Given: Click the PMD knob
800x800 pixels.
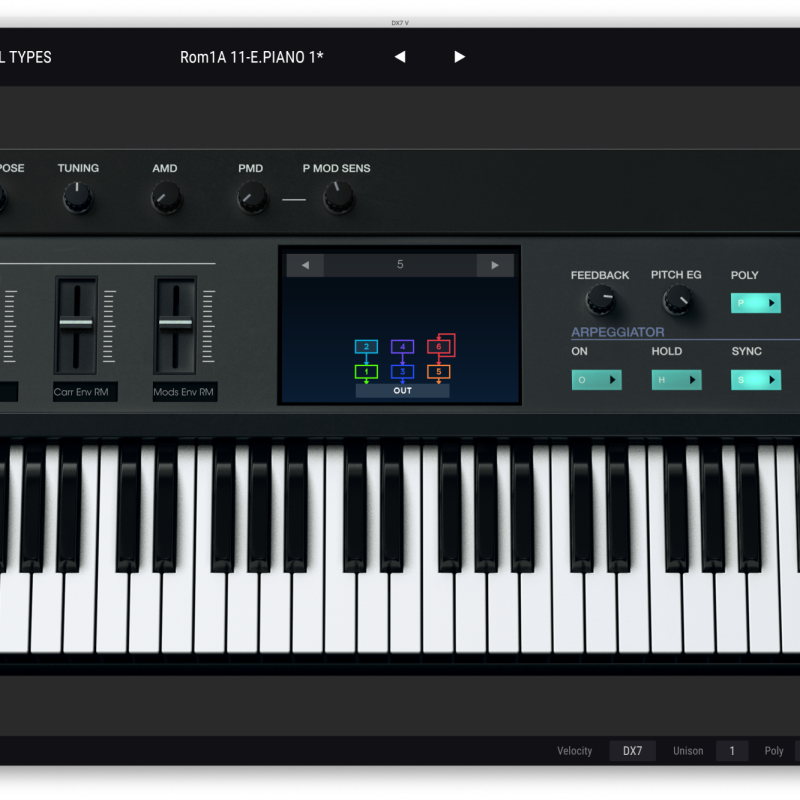Looking at the screenshot, I should [252, 198].
